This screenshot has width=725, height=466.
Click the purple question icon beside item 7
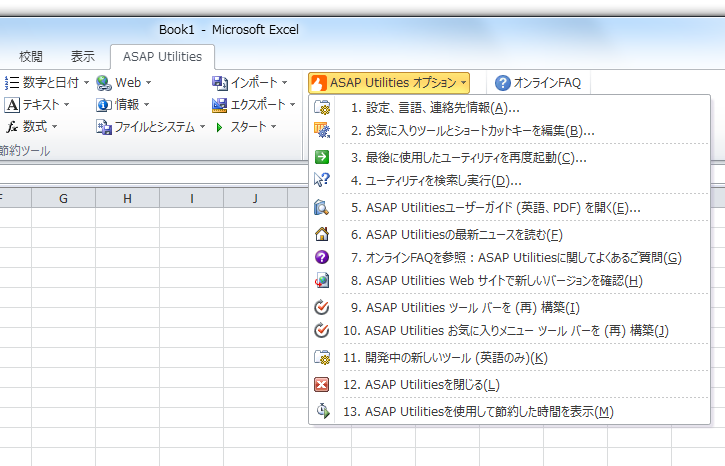click(322, 257)
